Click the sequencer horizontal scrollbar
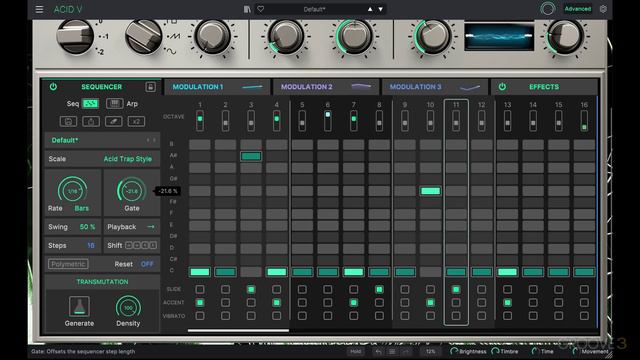The image size is (640, 360). click(x=238, y=330)
